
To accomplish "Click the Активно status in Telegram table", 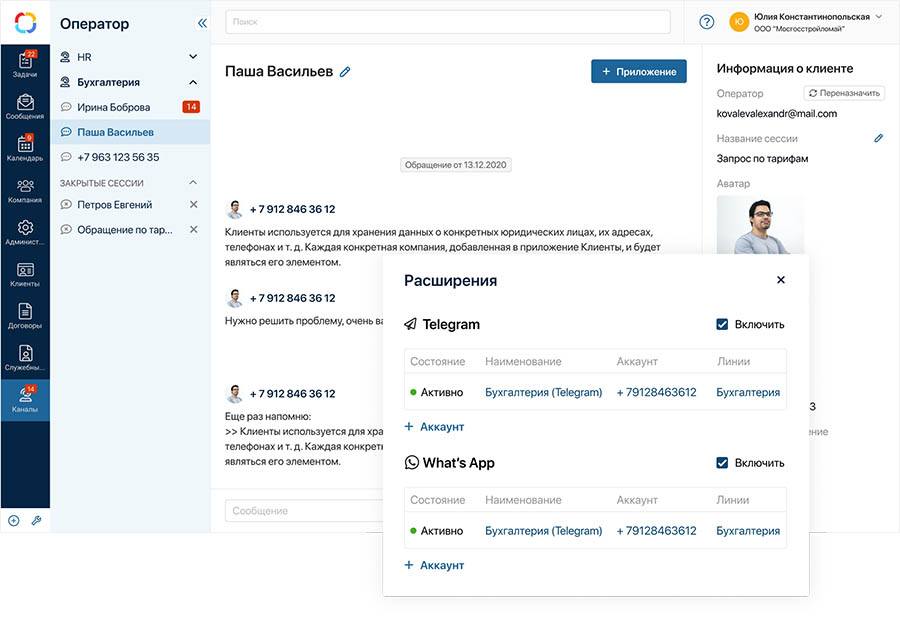I will [x=437, y=392].
